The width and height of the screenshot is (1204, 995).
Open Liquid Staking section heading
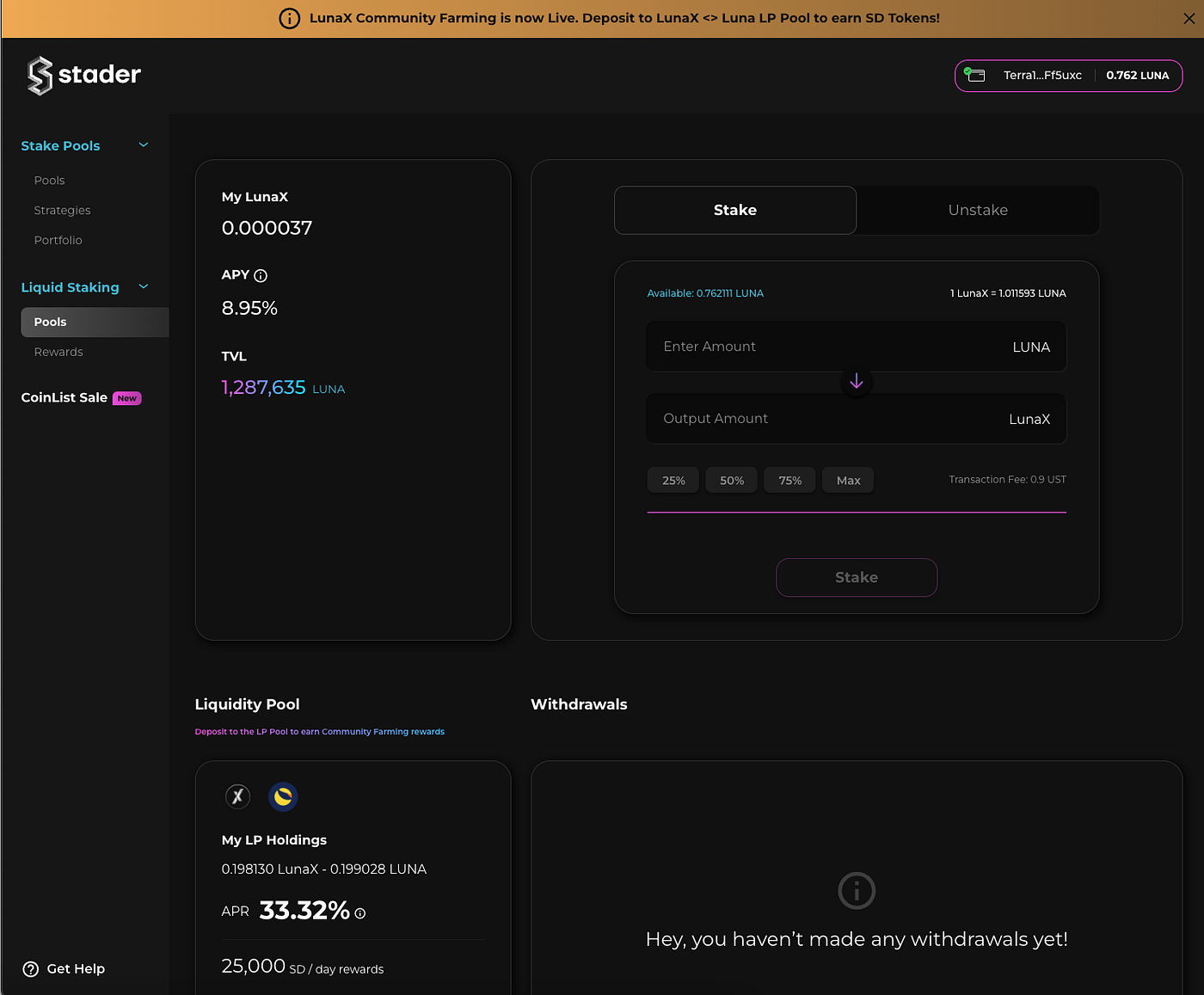coord(70,287)
